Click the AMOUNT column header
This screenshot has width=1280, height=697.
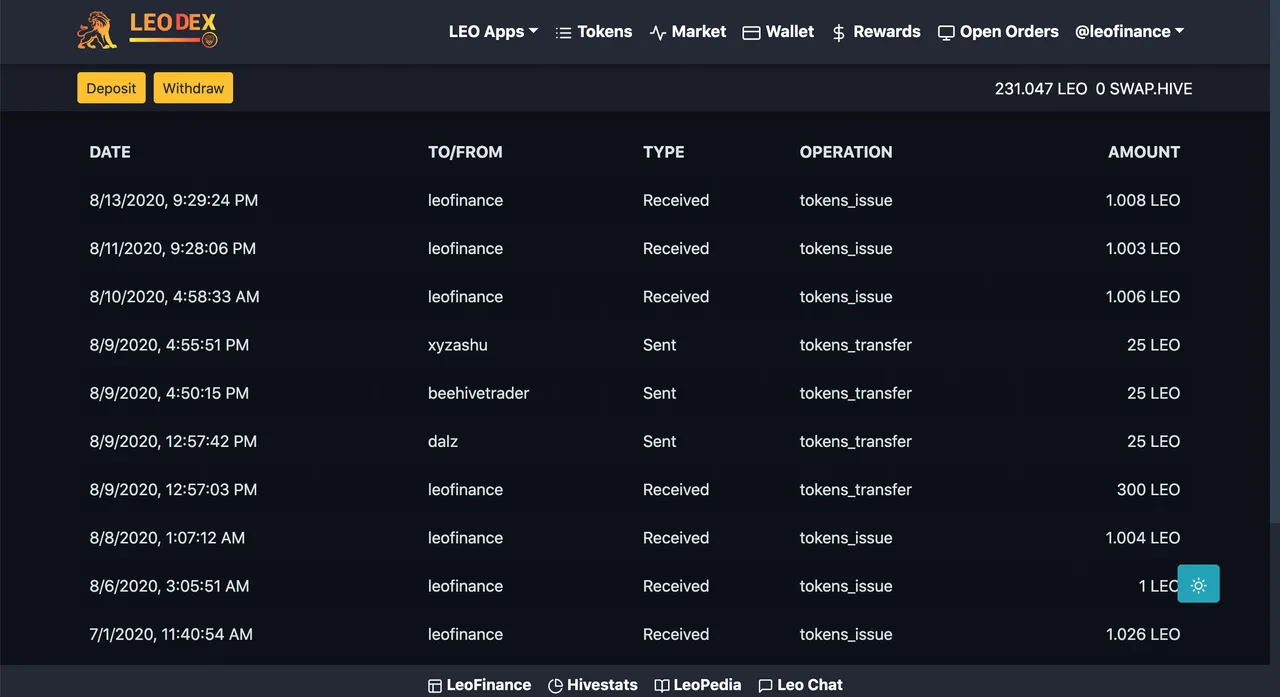point(1144,152)
